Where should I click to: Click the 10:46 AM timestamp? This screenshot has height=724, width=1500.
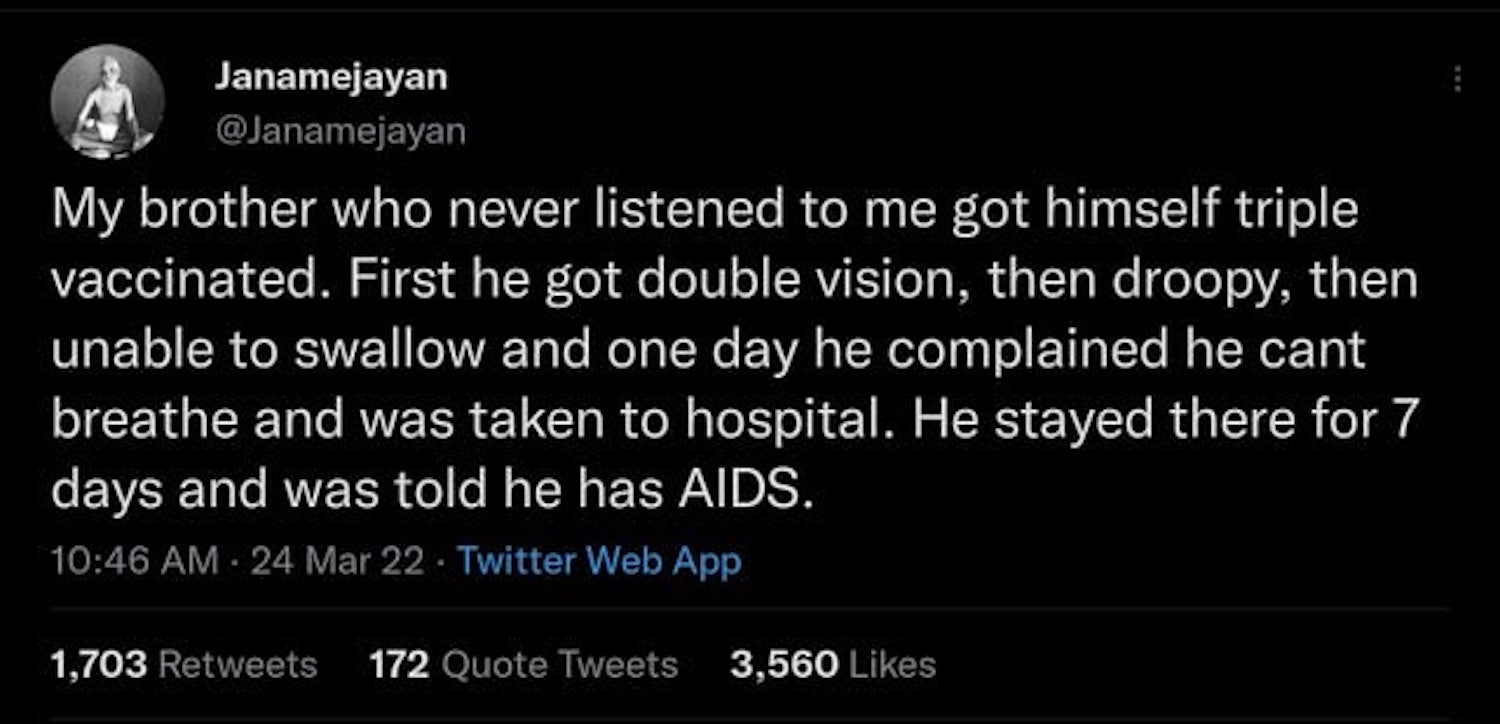134,561
